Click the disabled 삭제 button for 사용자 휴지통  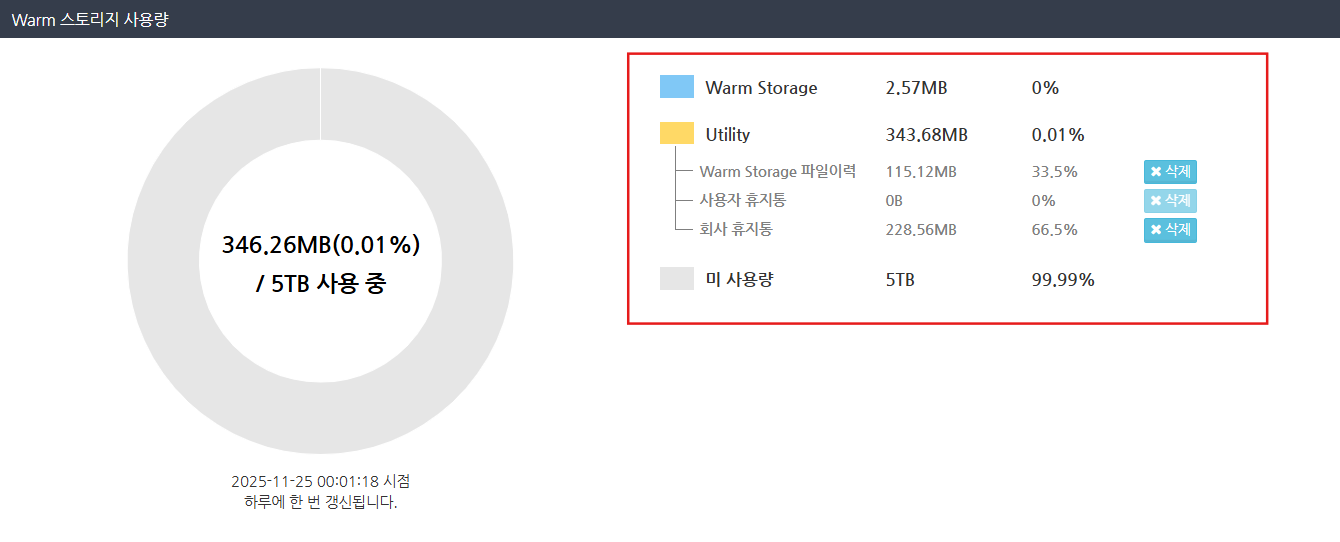(x=1170, y=201)
